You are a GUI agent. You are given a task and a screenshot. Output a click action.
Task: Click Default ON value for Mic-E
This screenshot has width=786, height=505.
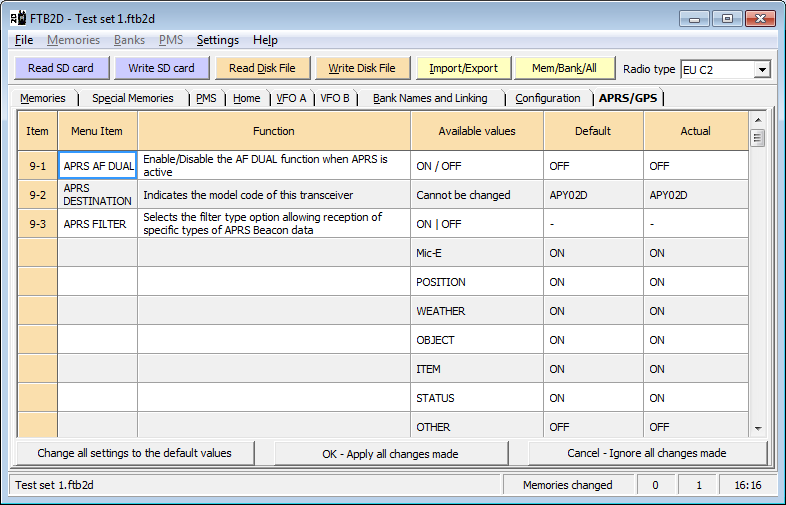593,253
